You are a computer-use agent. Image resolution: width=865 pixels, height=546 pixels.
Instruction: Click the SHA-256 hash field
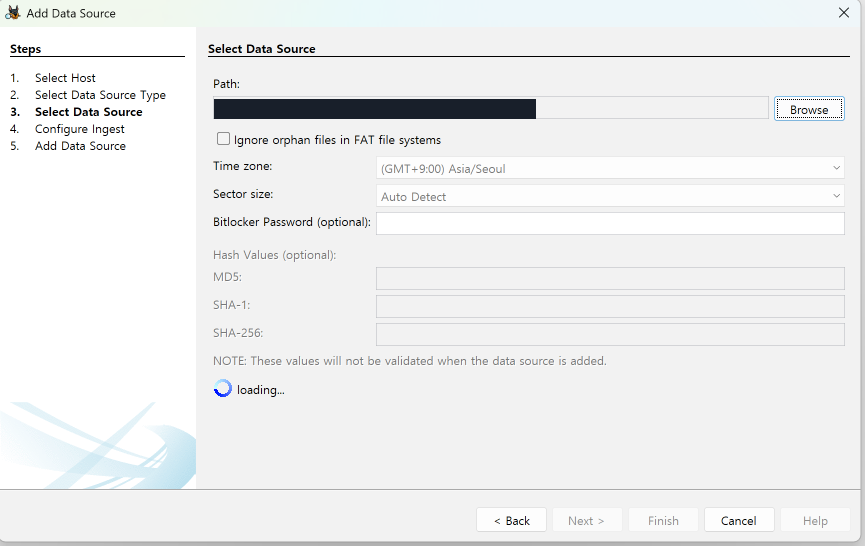tap(610, 335)
